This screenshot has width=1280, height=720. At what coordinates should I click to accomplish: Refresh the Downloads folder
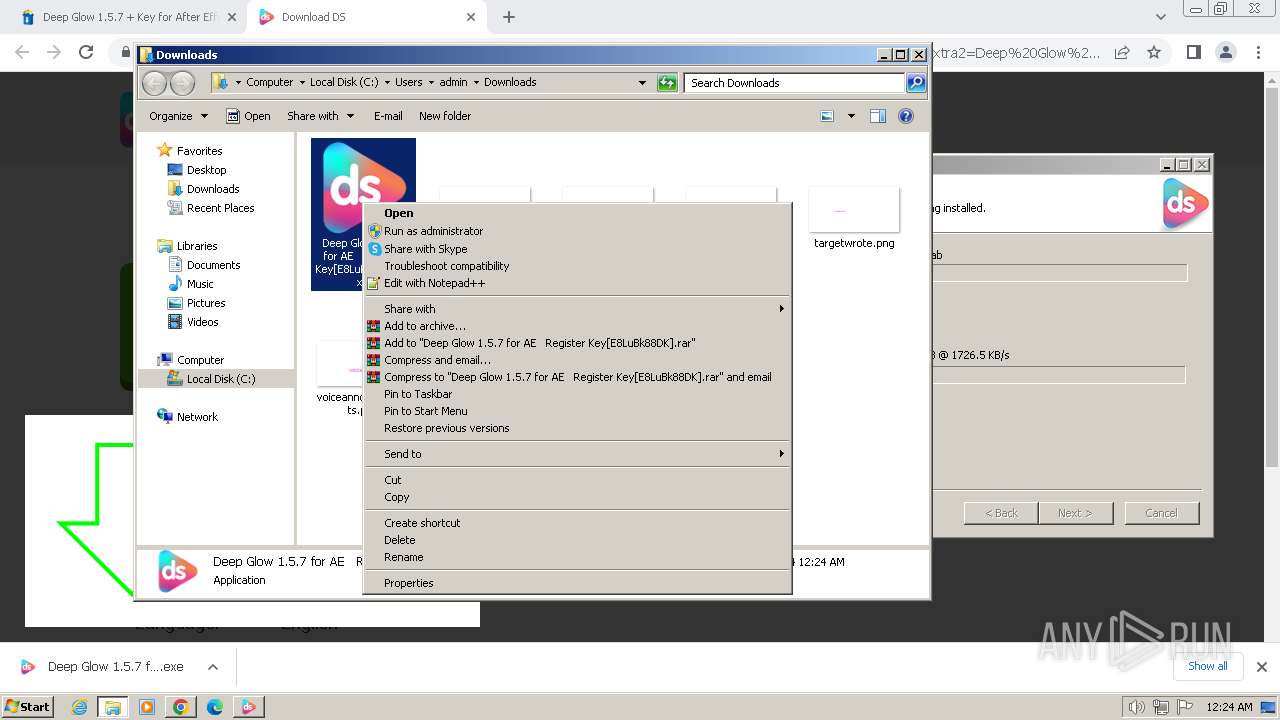pyautogui.click(x=667, y=83)
